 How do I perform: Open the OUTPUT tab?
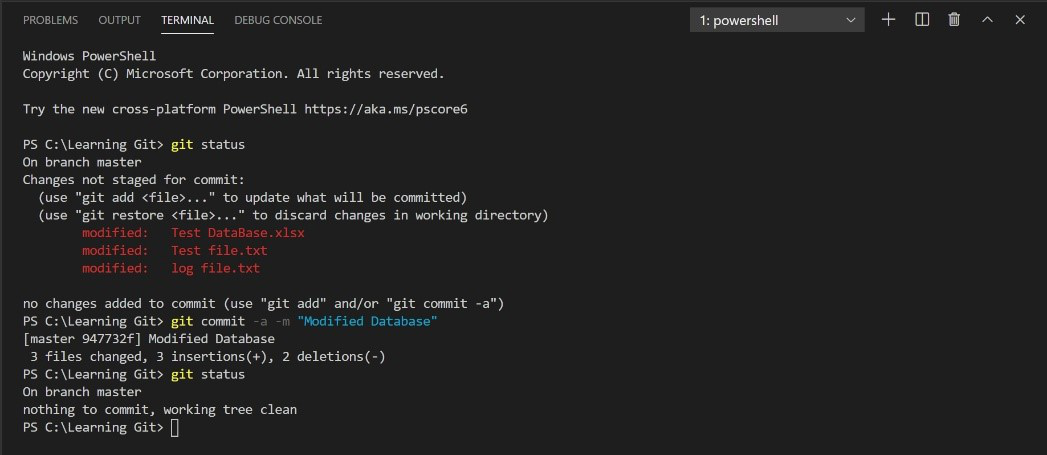(x=117, y=20)
